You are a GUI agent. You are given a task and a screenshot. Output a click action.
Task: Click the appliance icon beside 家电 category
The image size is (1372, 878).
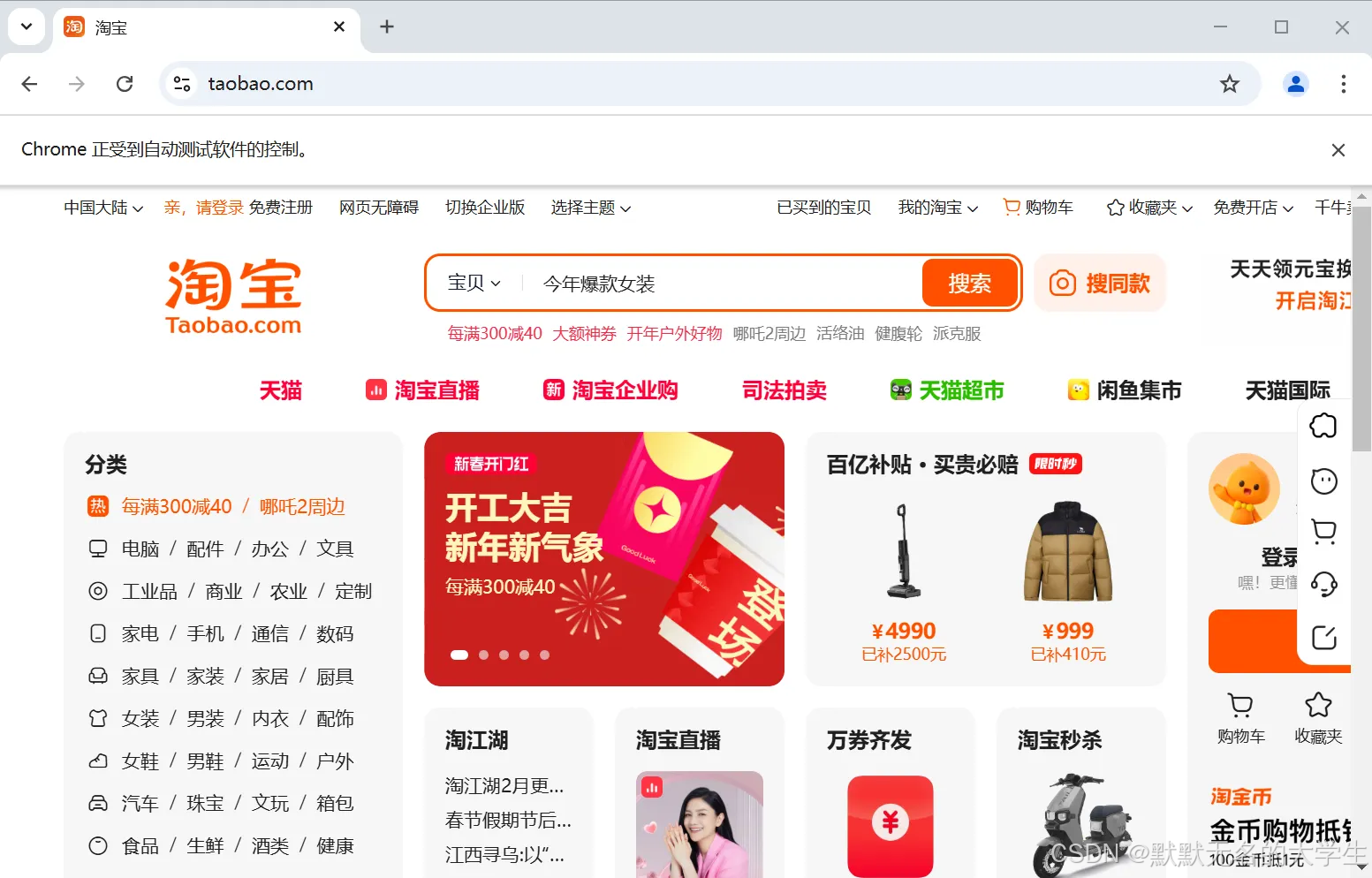click(x=98, y=633)
